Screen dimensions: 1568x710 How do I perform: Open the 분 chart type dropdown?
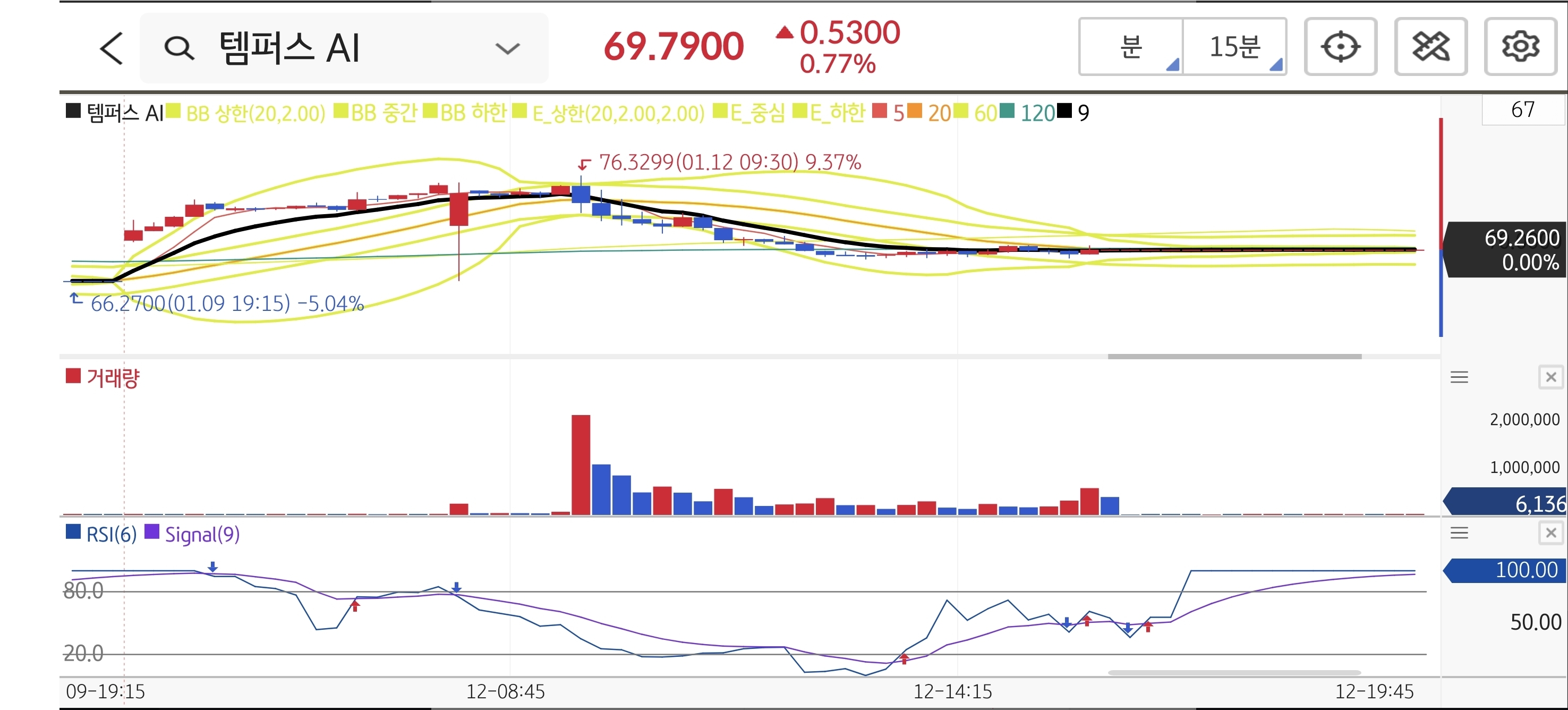(1131, 47)
